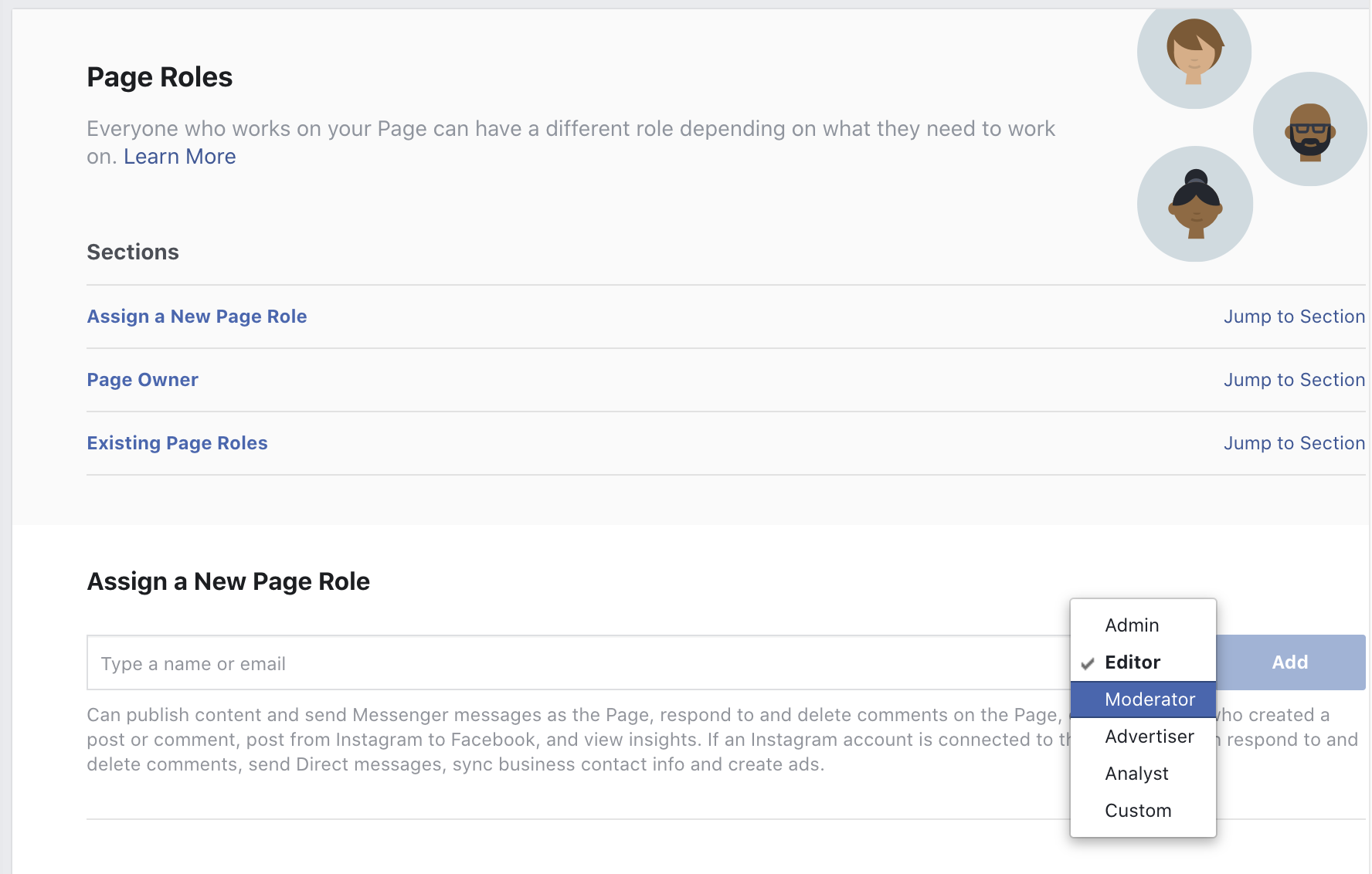
Task: Focus the Type a name or email field
Action: [x=579, y=662]
